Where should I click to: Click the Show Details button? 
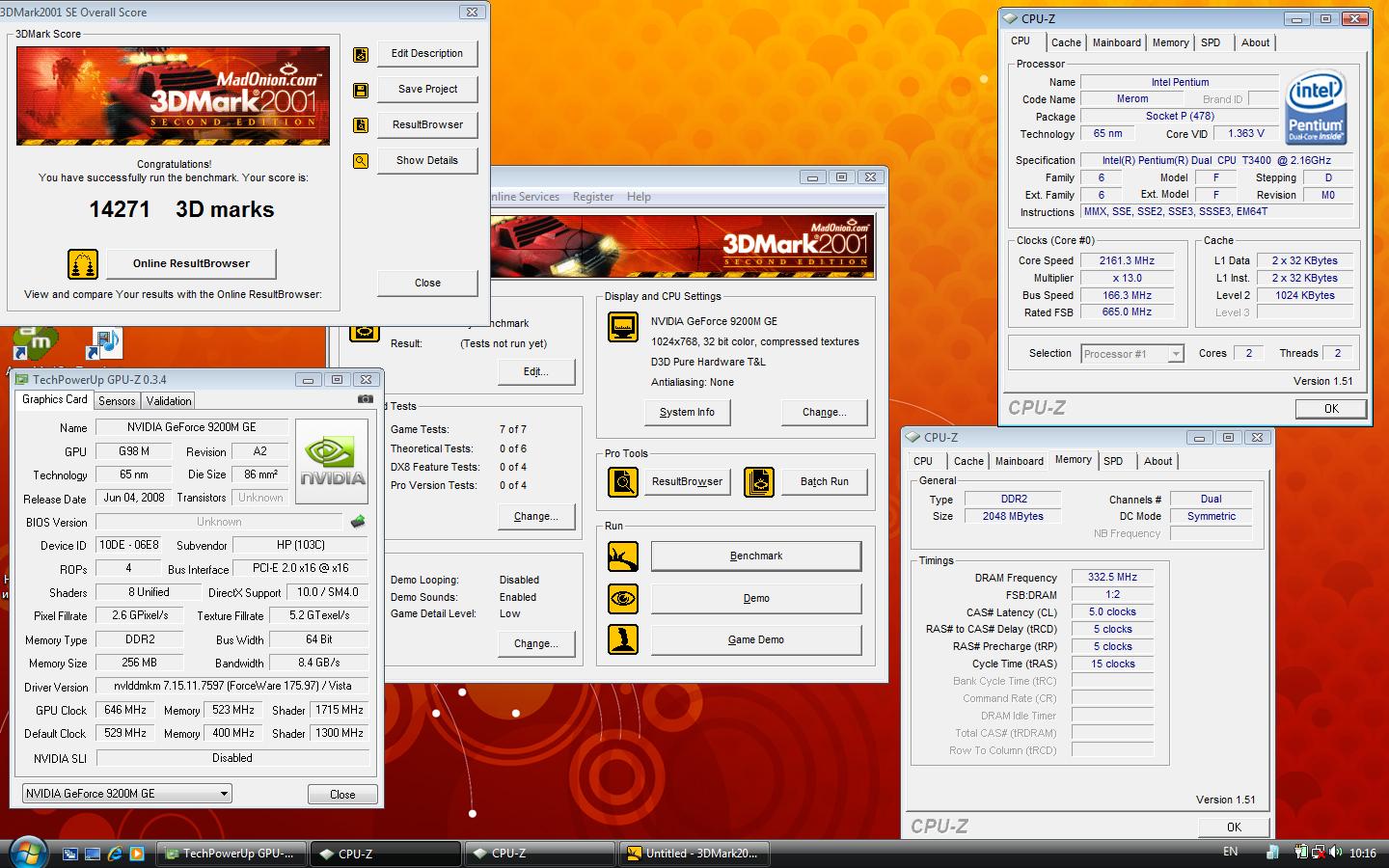427,161
